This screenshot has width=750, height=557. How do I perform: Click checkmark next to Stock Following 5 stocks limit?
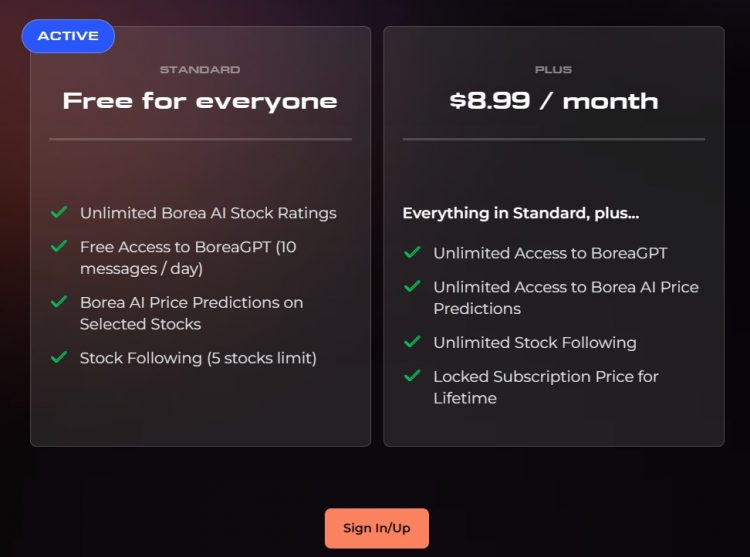click(59, 357)
